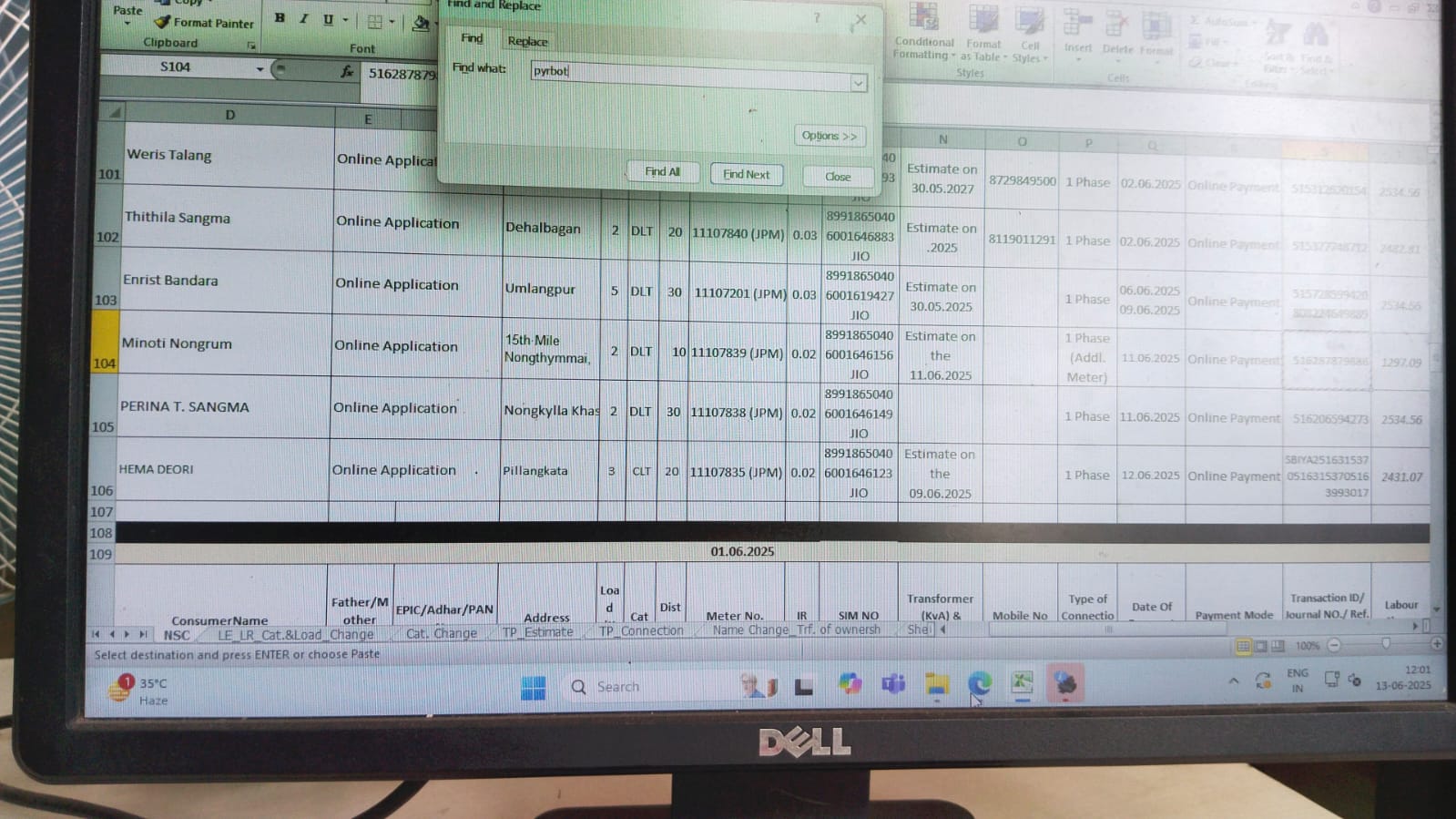Screen dimensions: 1456x819
Task: Click the Name Box showing S104
Action: [x=175, y=67]
